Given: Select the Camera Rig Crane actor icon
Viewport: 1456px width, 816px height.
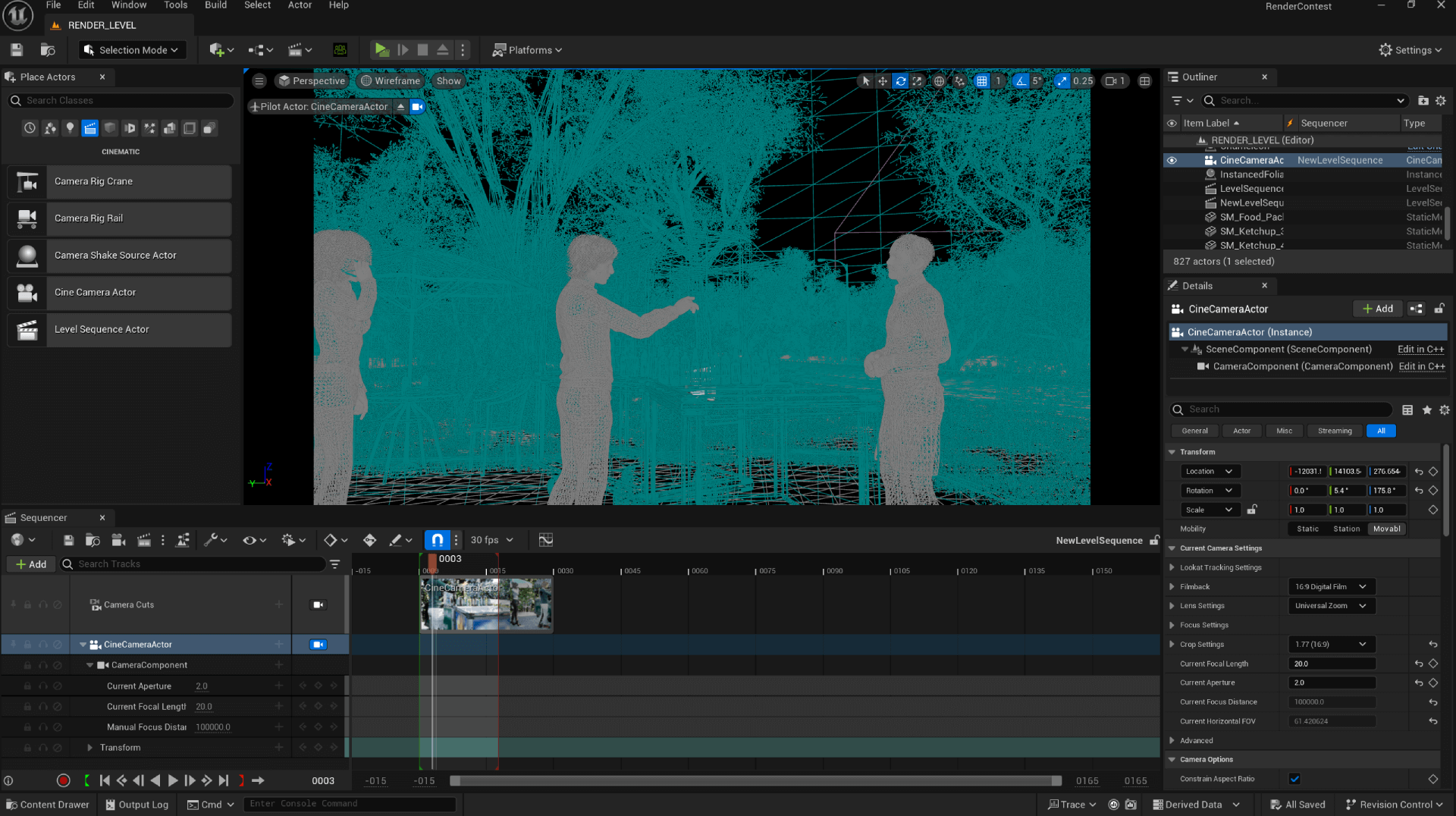Looking at the screenshot, I should tap(27, 181).
